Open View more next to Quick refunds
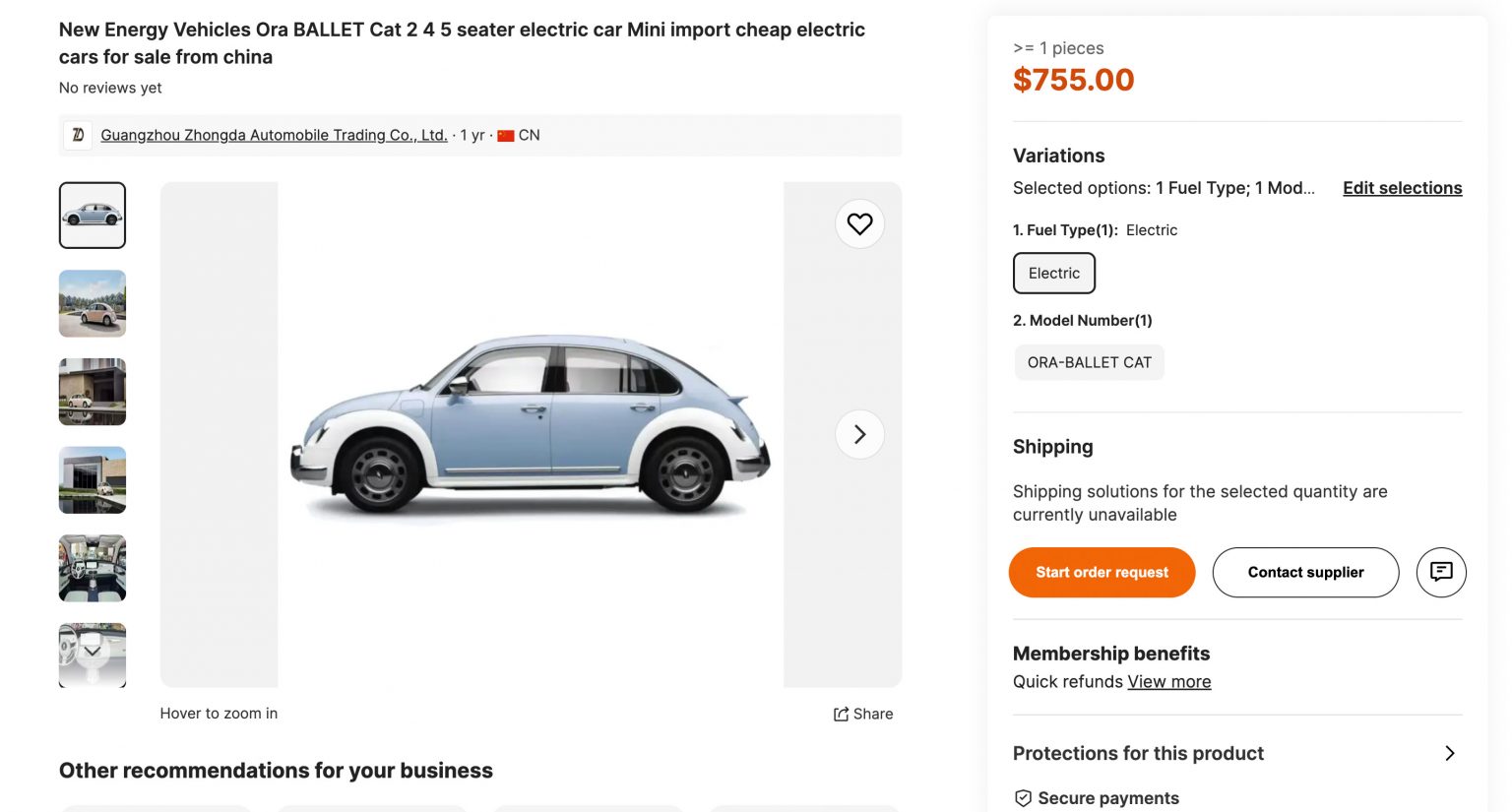Image resolution: width=1512 pixels, height=812 pixels. point(1169,681)
